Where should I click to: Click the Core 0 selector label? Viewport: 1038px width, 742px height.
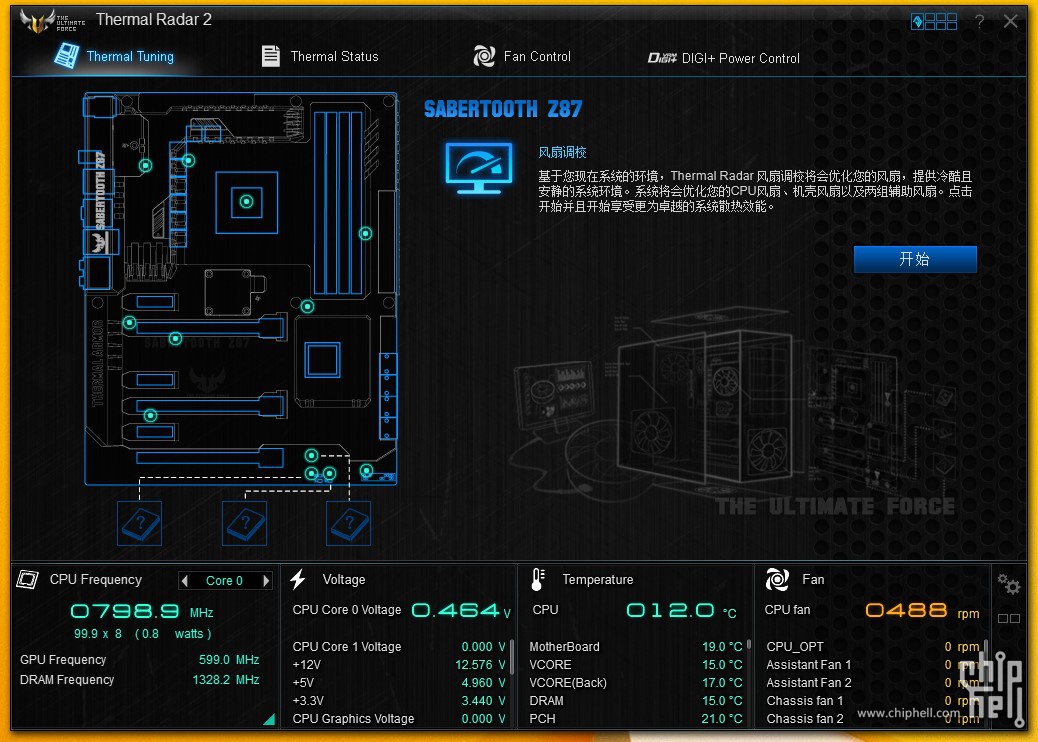coord(224,580)
